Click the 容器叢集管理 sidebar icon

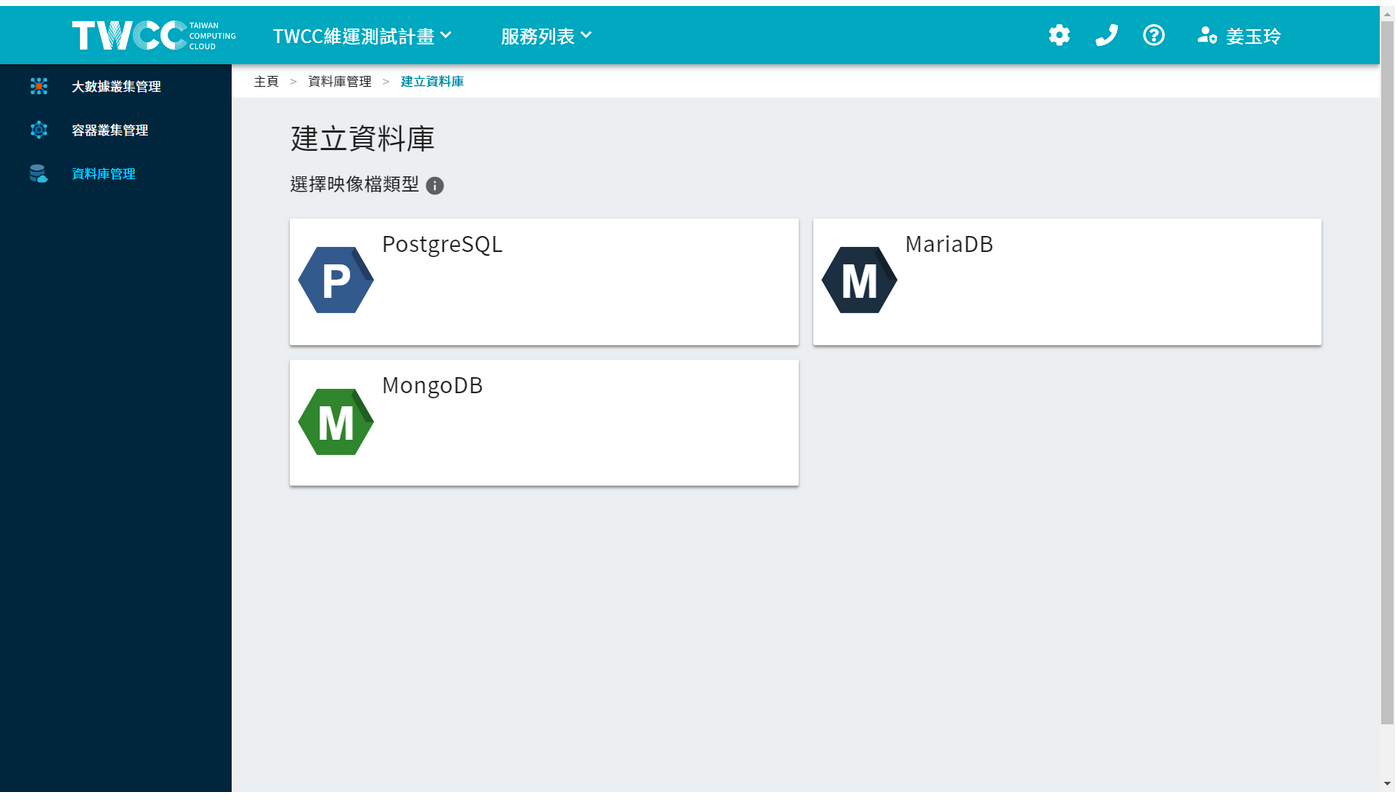point(39,130)
